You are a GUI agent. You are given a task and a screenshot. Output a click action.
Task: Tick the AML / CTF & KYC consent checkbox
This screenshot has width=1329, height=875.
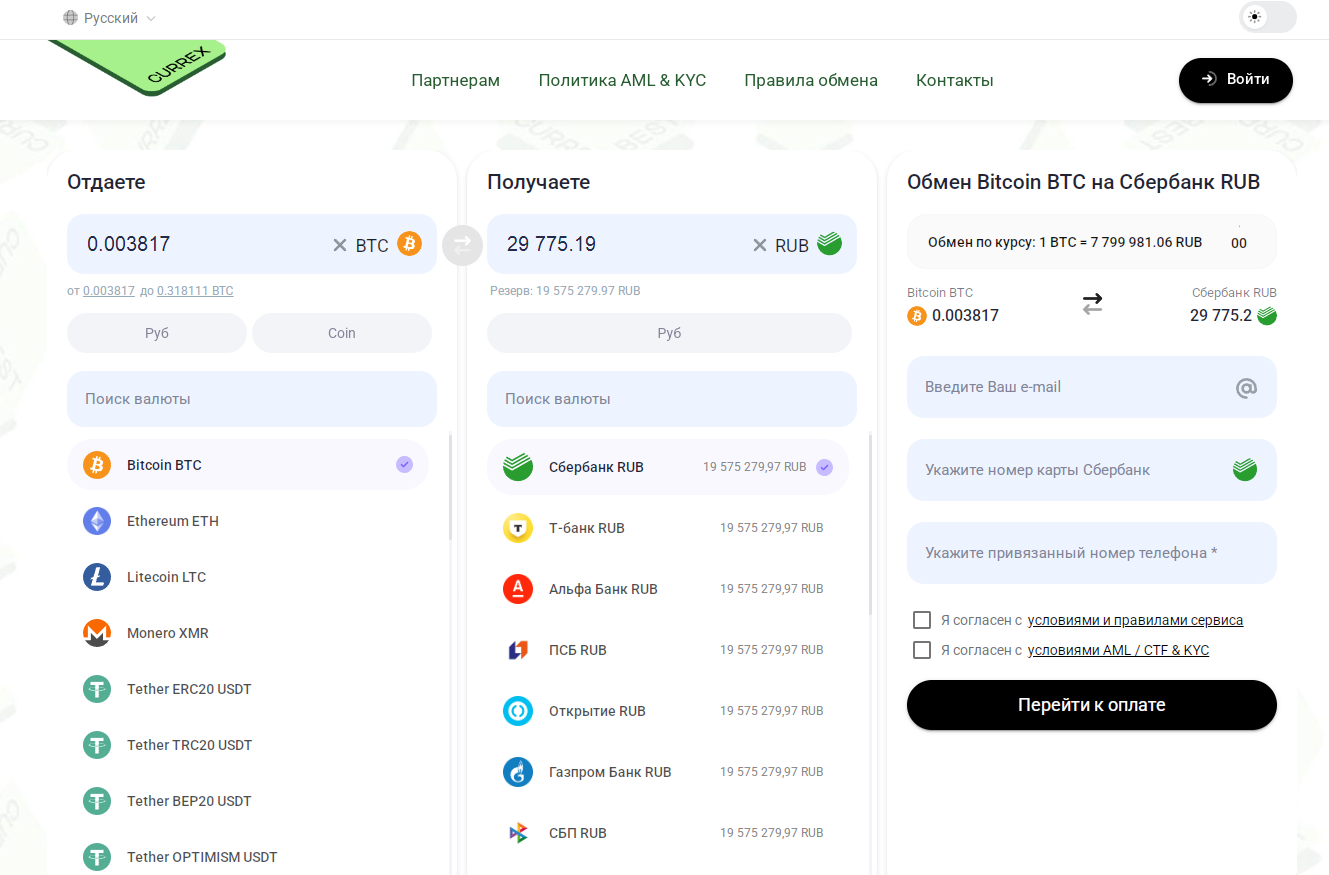922,650
